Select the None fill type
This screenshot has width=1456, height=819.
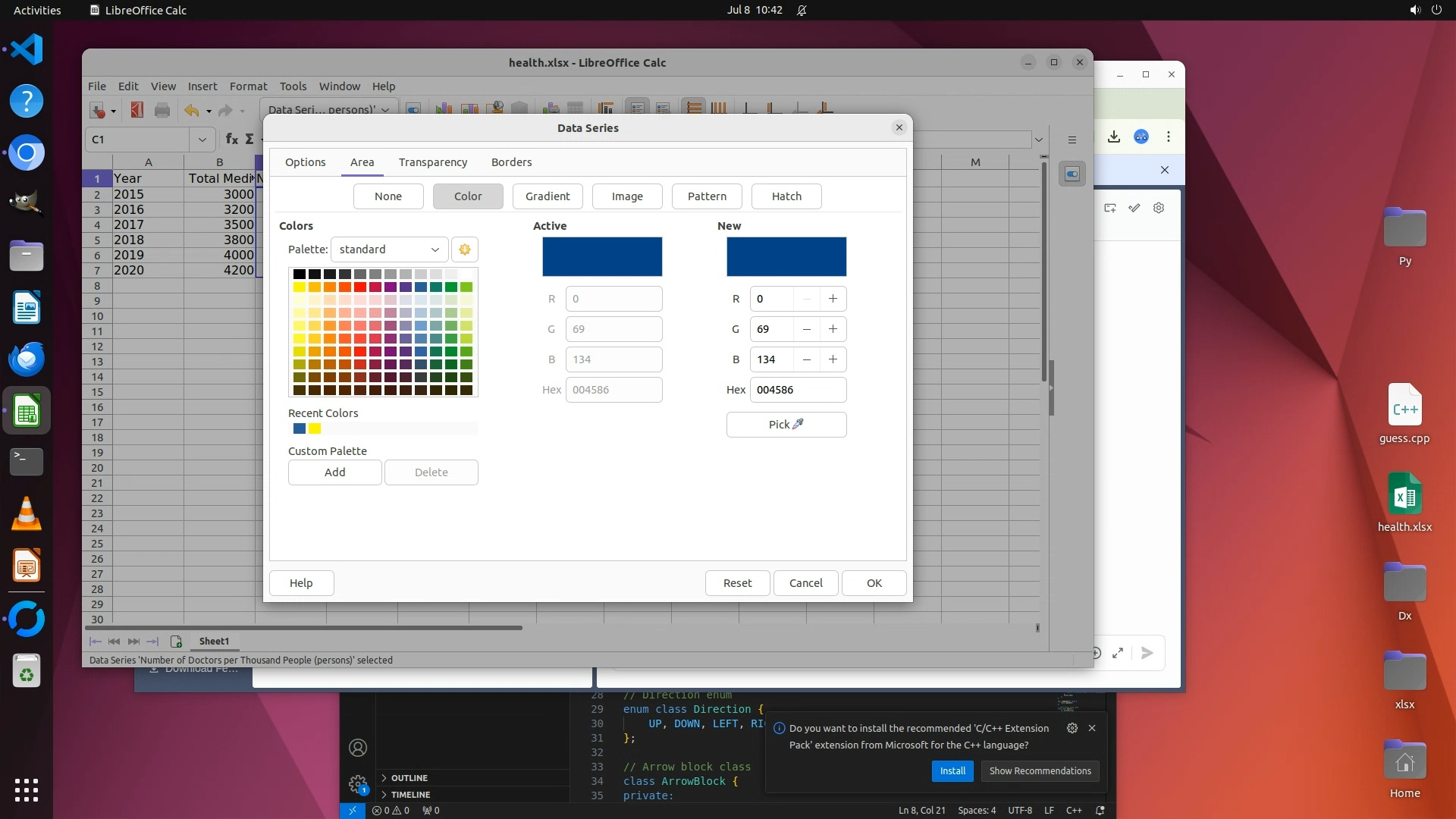click(388, 196)
